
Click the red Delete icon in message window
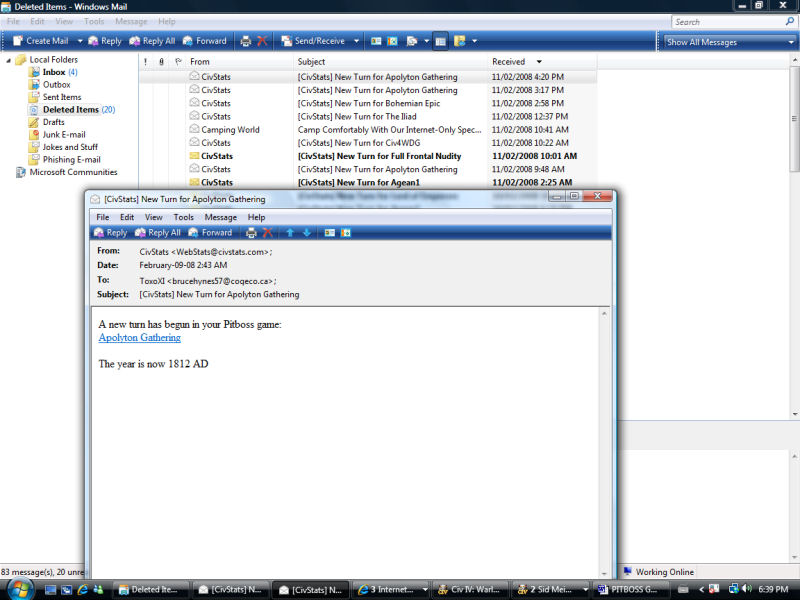[x=267, y=233]
